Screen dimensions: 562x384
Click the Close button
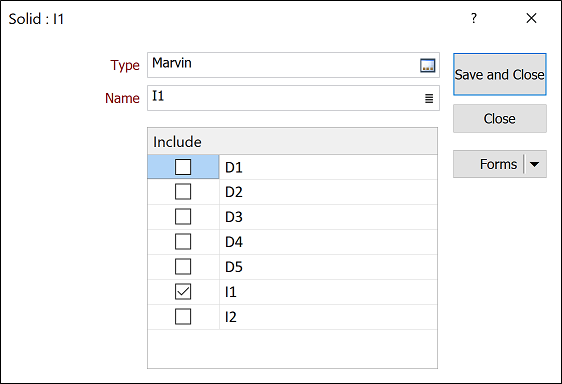click(500, 119)
